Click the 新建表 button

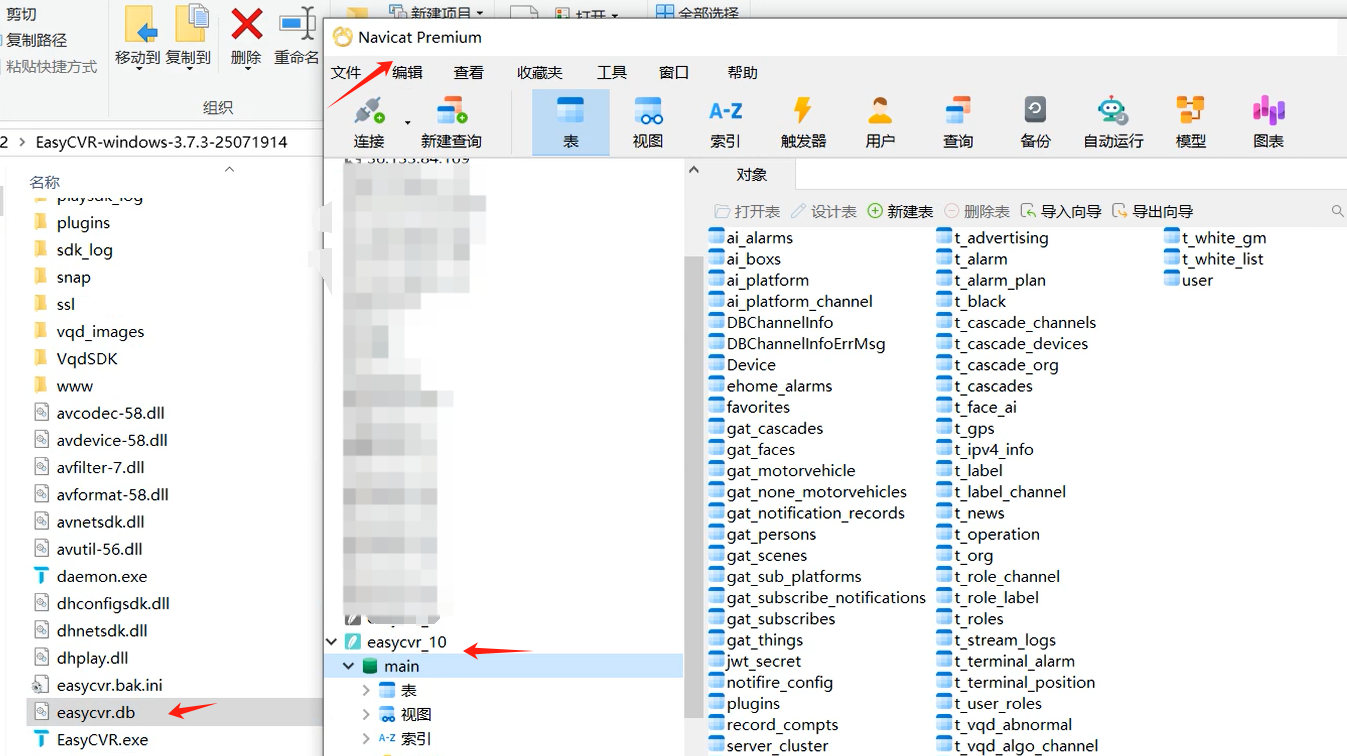(x=900, y=211)
